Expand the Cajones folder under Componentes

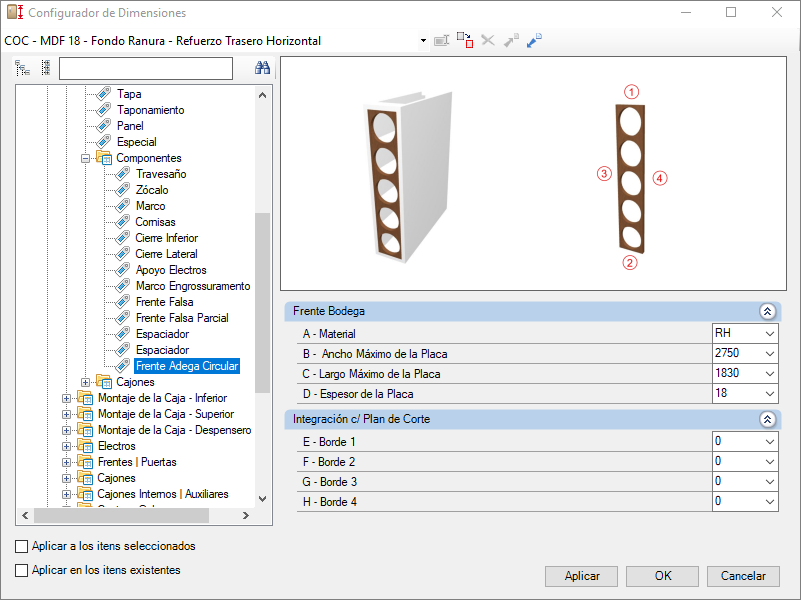click(85, 382)
